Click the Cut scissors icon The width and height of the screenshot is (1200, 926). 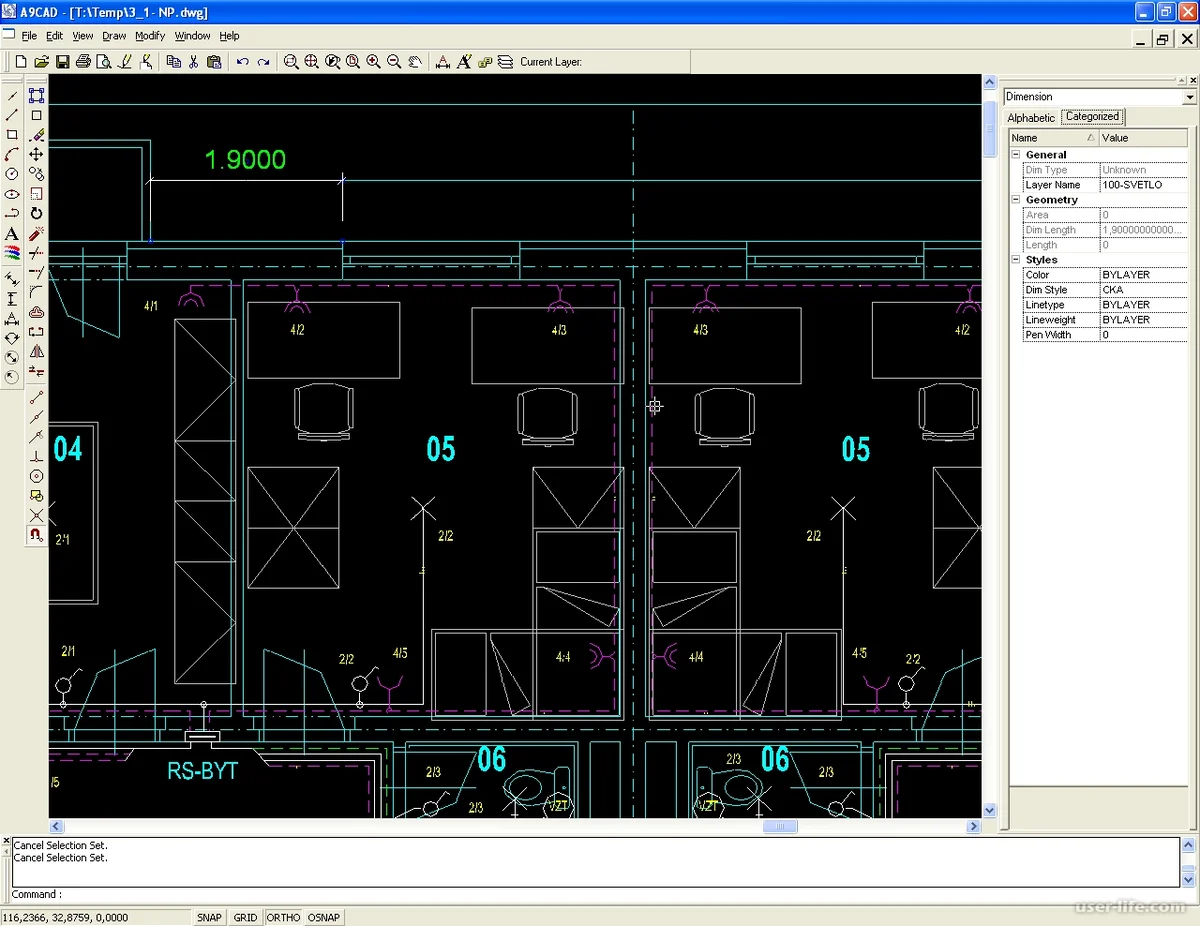(194, 62)
